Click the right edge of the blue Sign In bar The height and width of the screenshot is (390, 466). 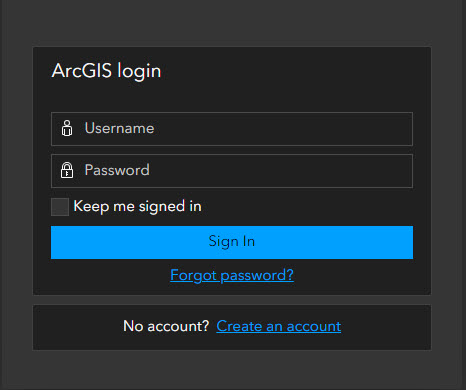406,242
